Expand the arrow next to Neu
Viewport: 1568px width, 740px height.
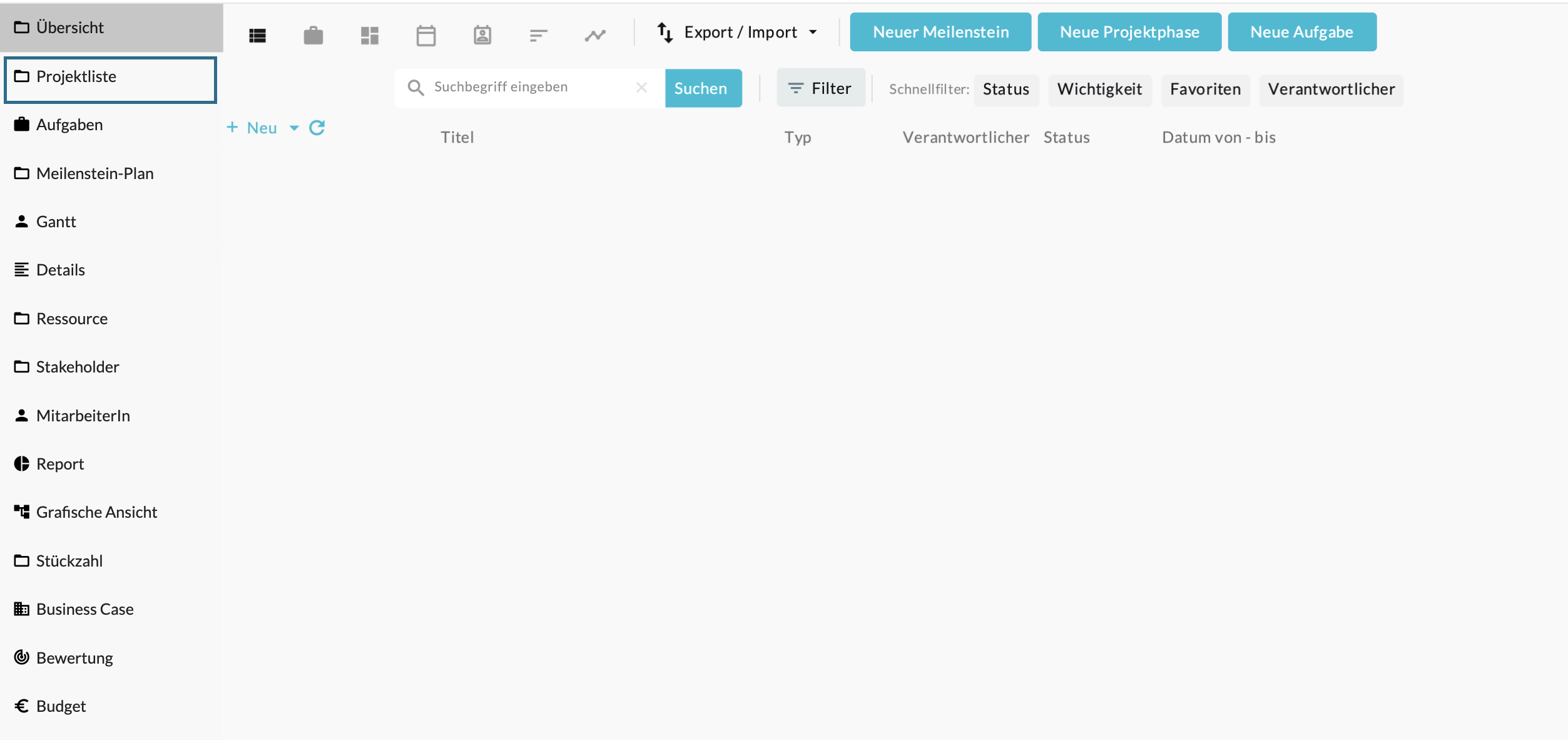click(x=294, y=128)
